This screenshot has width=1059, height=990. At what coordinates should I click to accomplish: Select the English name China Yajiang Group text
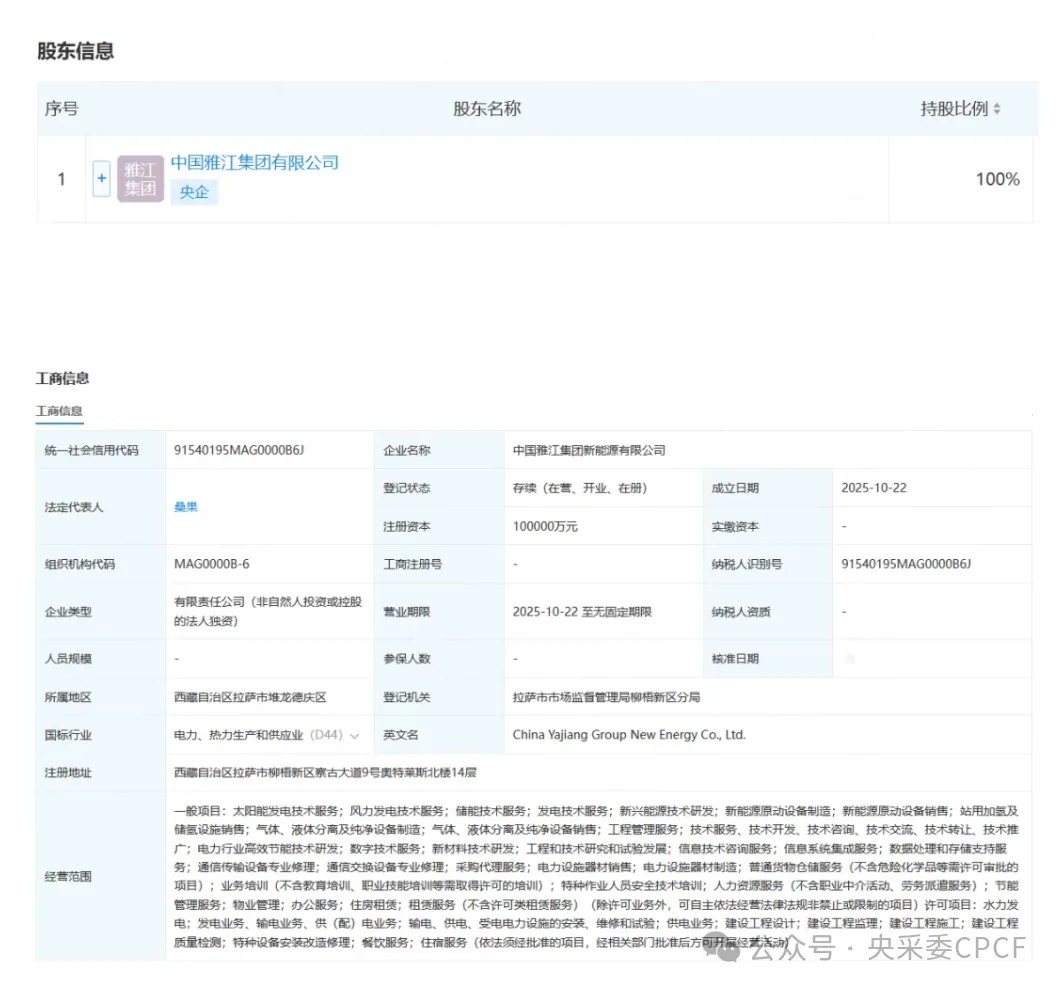pos(629,735)
